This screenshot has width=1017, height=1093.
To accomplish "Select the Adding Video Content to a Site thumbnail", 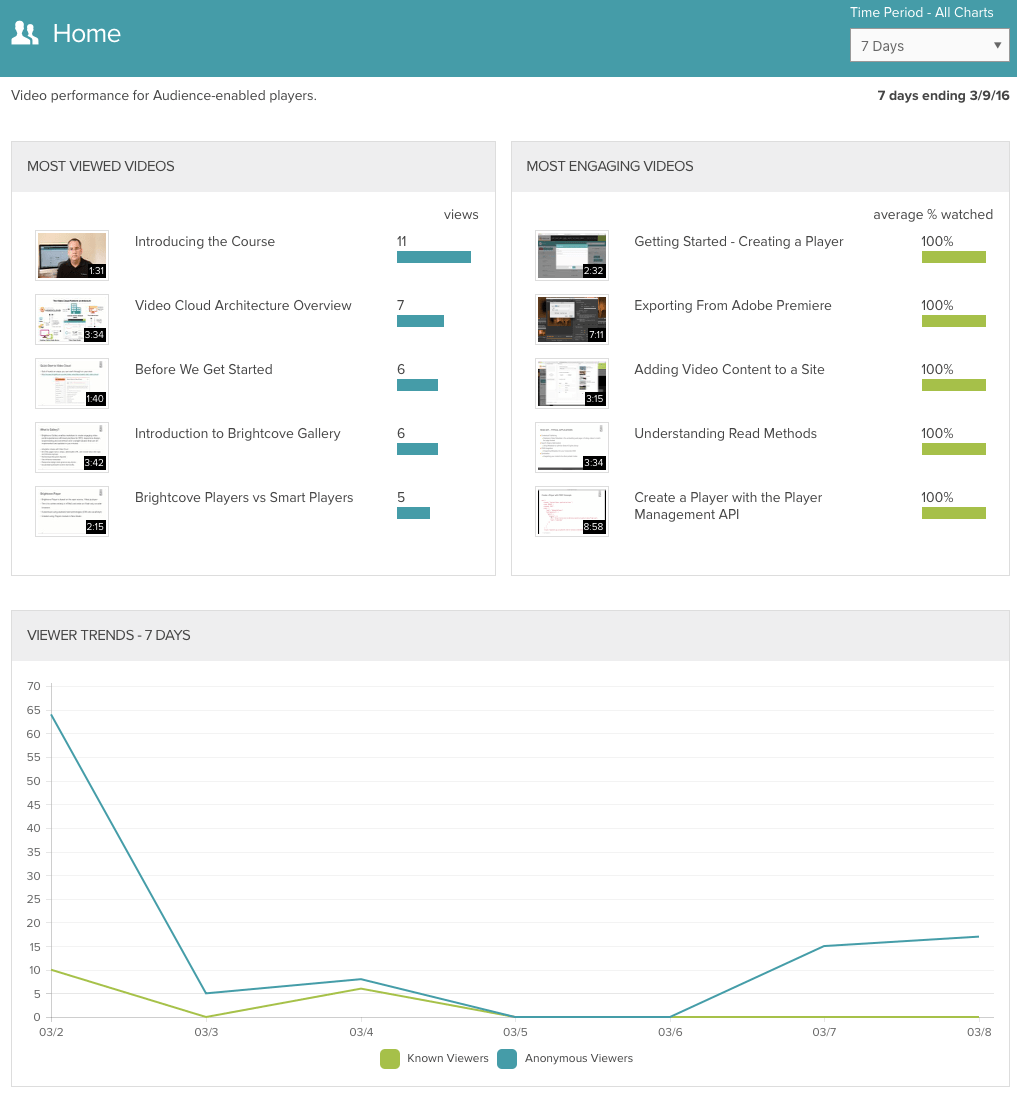I will coord(571,384).
